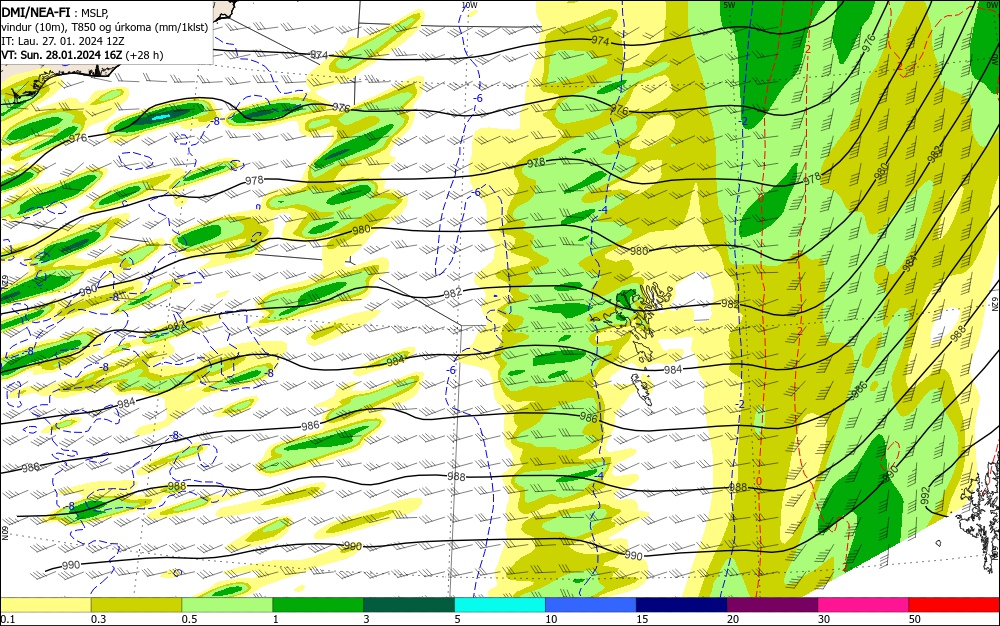Pick the blue 10 mm legend swatch
Screen dimensions: 1000x626
[591, 605]
